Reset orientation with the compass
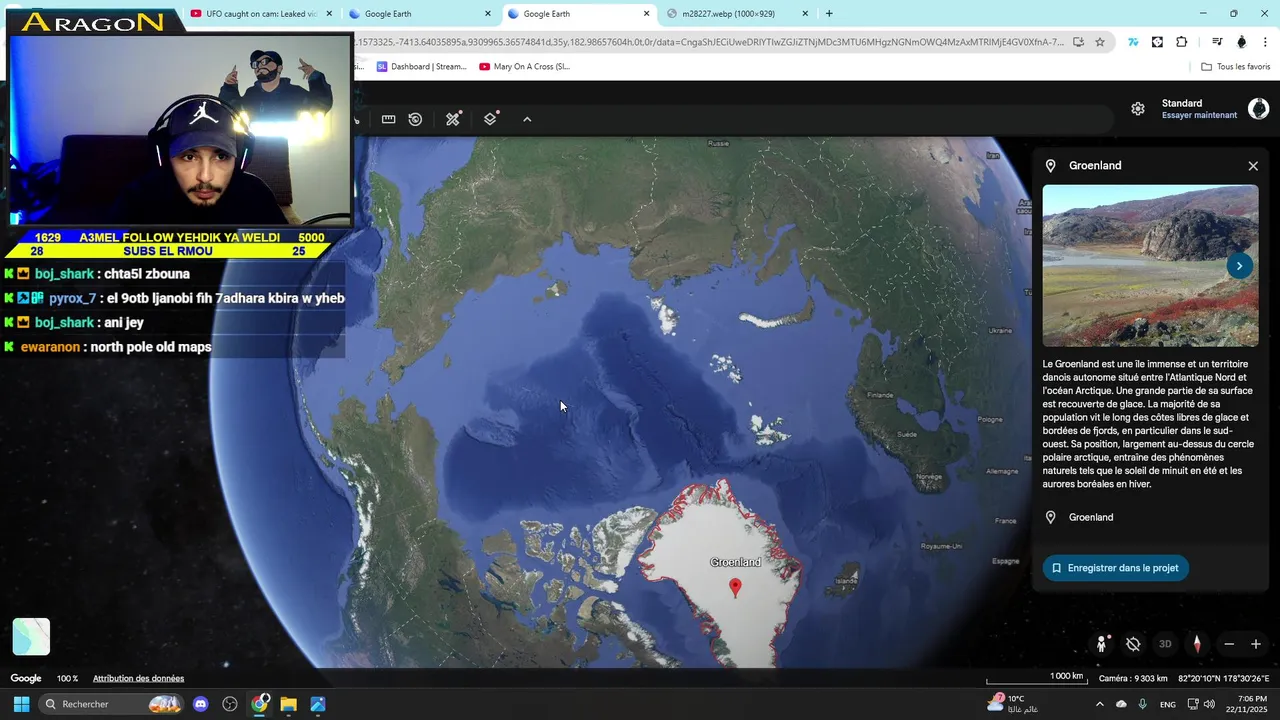1280x720 pixels. coord(1196,644)
